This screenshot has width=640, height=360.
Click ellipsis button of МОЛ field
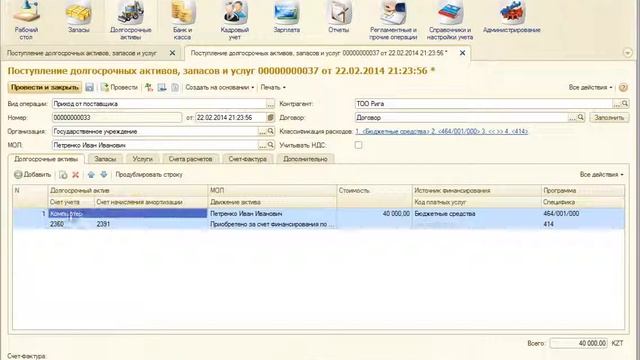[x=262, y=145]
